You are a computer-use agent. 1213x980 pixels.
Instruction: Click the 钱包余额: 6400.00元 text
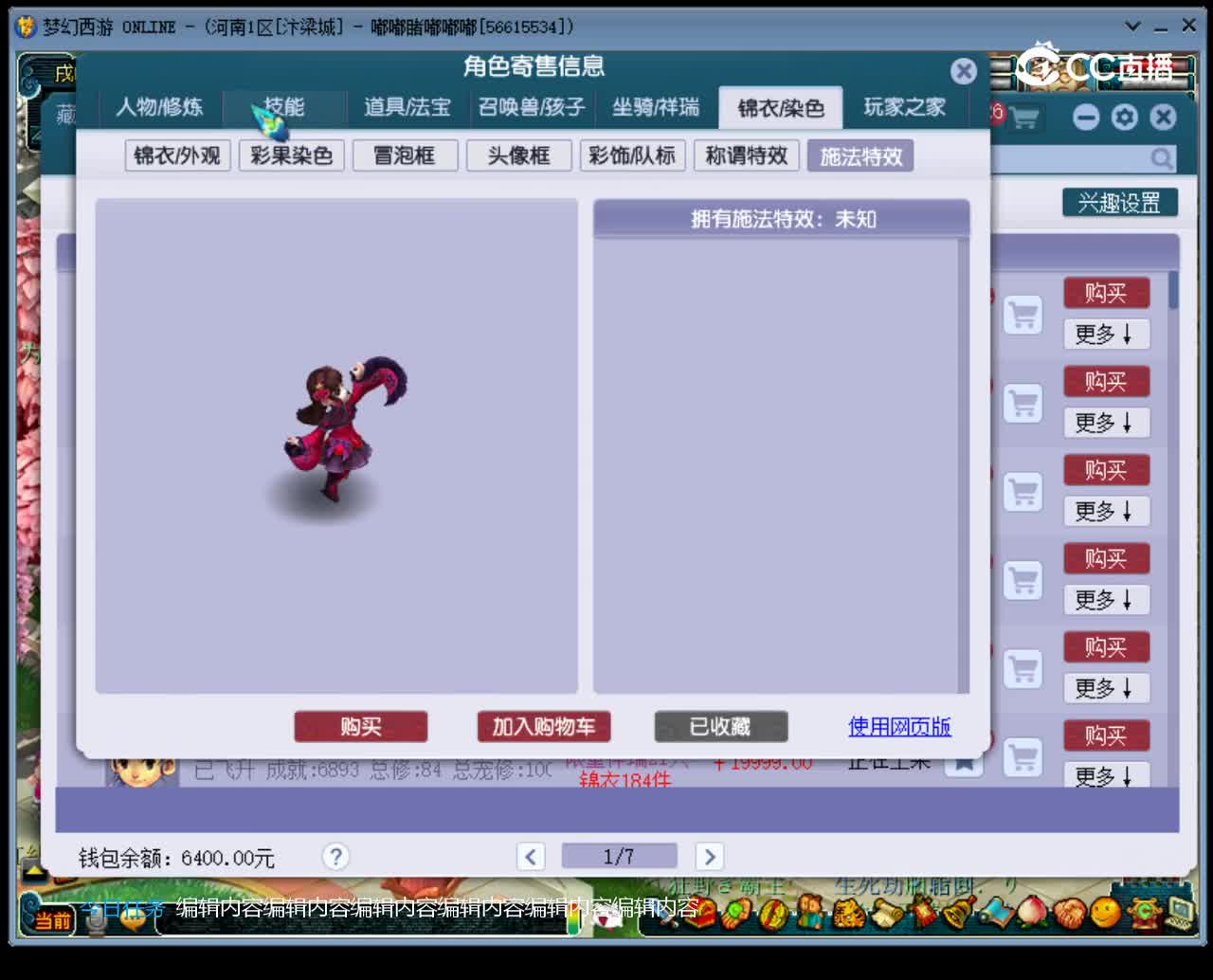[x=176, y=858]
